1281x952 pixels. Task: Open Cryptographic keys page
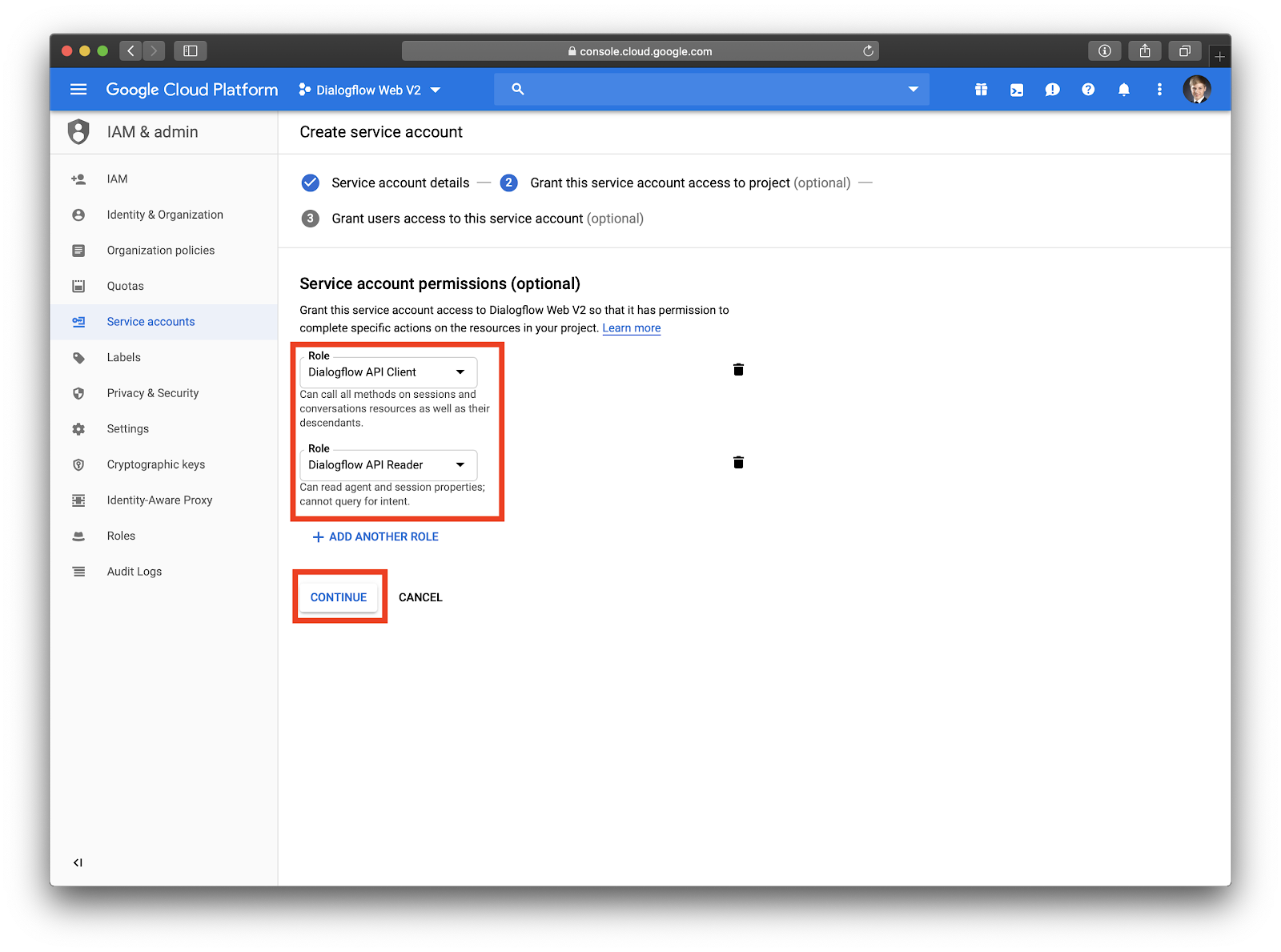click(156, 464)
